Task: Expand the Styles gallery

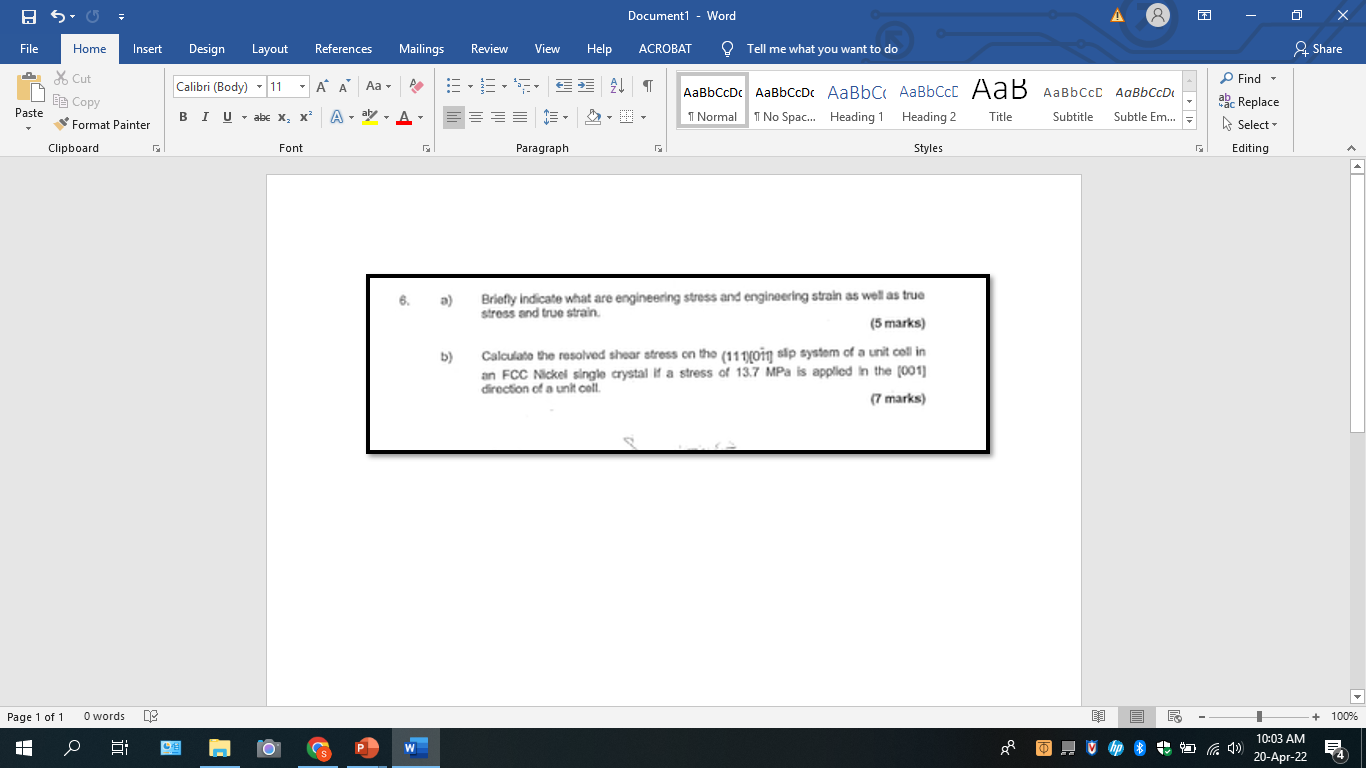Action: [1188, 120]
